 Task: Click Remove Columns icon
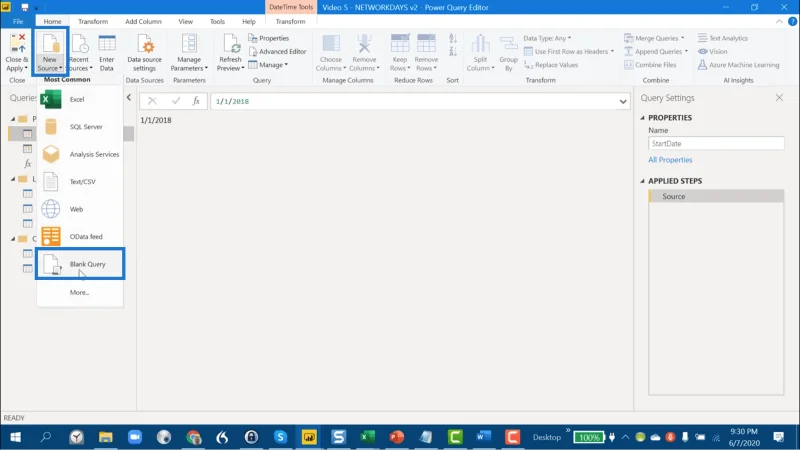364,44
